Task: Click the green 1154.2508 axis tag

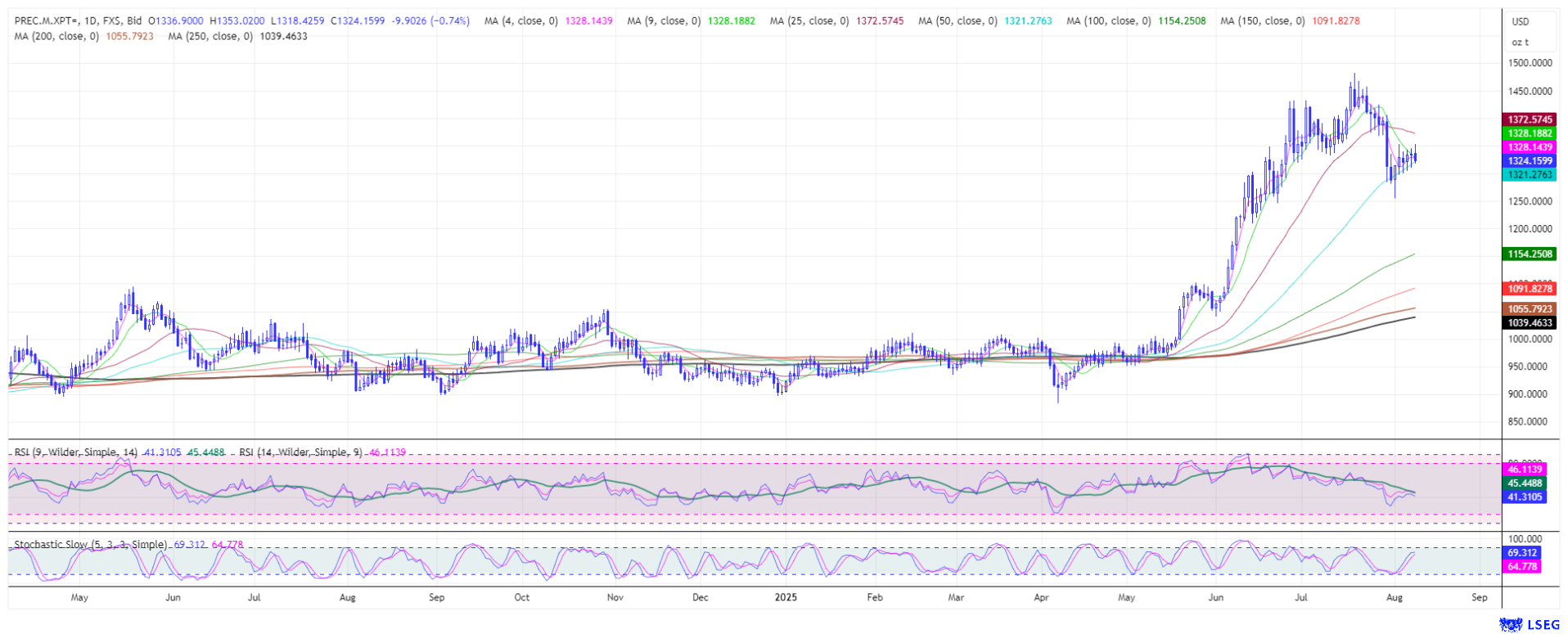Action: click(1530, 254)
